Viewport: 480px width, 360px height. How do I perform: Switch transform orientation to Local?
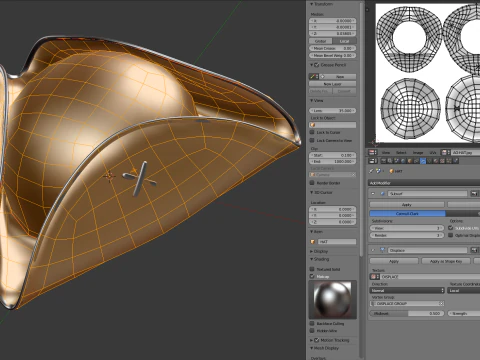coord(344,41)
